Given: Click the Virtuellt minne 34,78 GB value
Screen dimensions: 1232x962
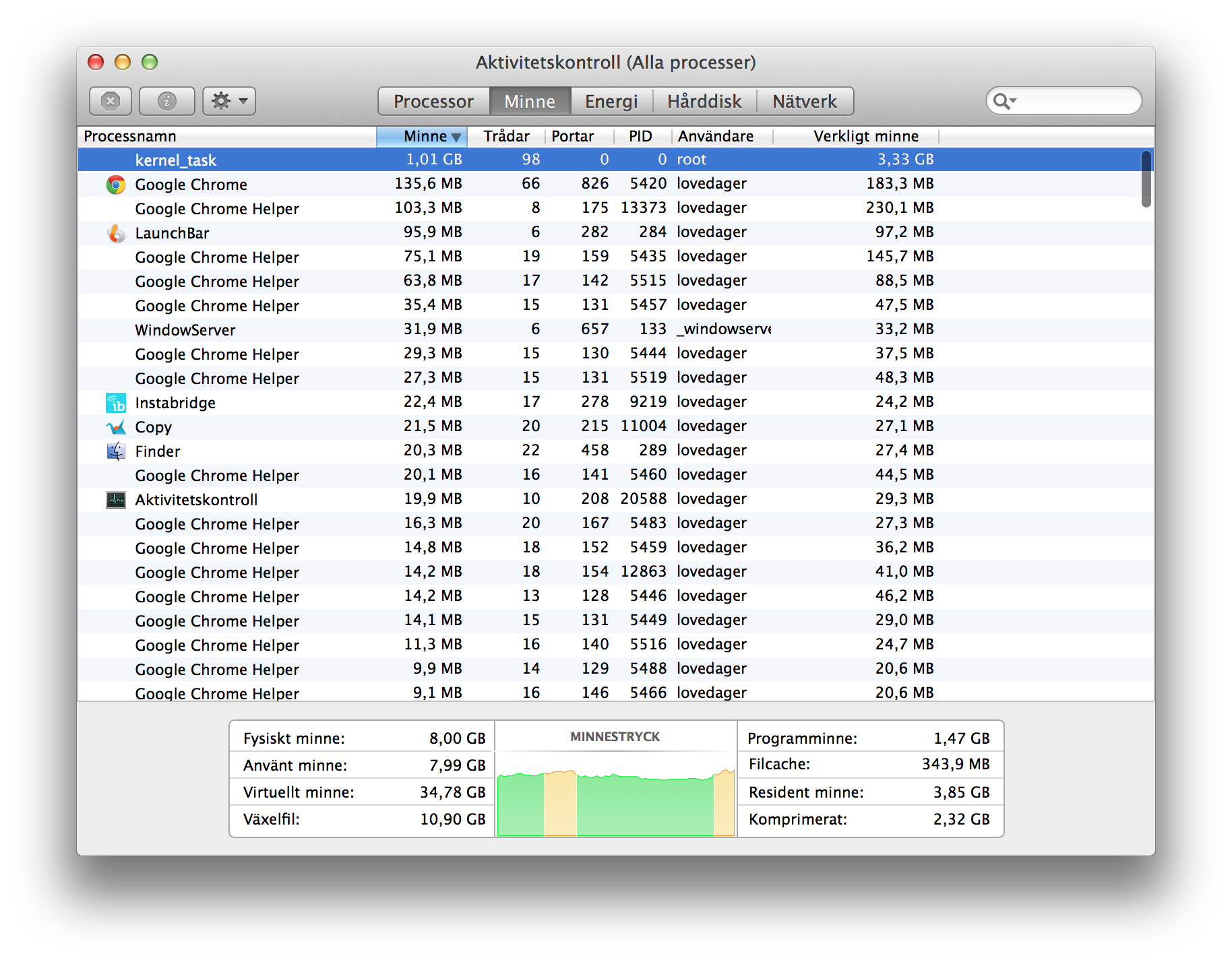Looking at the screenshot, I should tap(452, 792).
